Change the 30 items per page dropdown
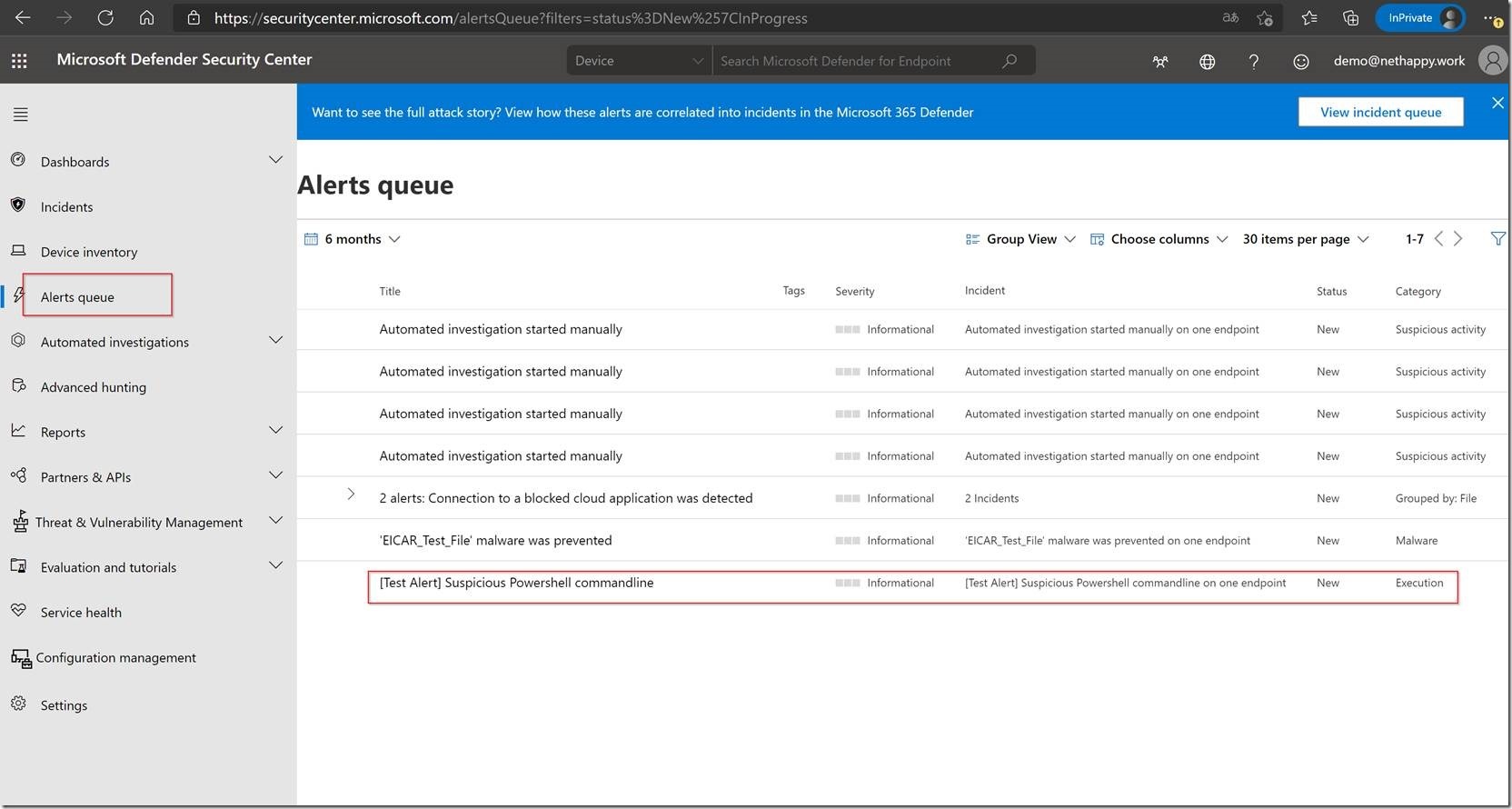1512x809 pixels. [x=1306, y=239]
